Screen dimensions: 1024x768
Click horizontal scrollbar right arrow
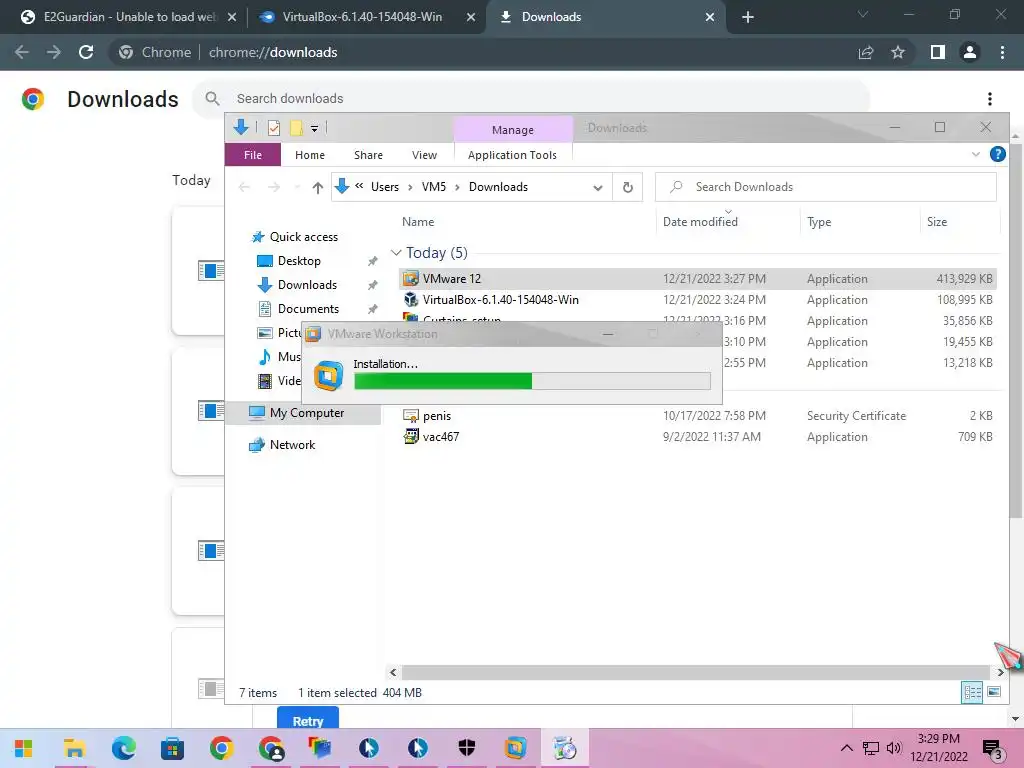1000,672
